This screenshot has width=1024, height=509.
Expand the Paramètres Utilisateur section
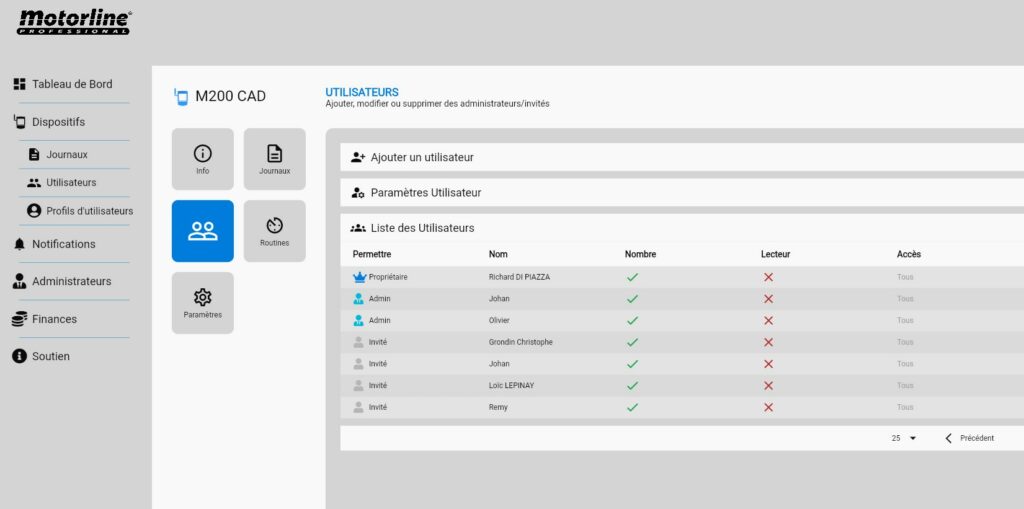(426, 192)
